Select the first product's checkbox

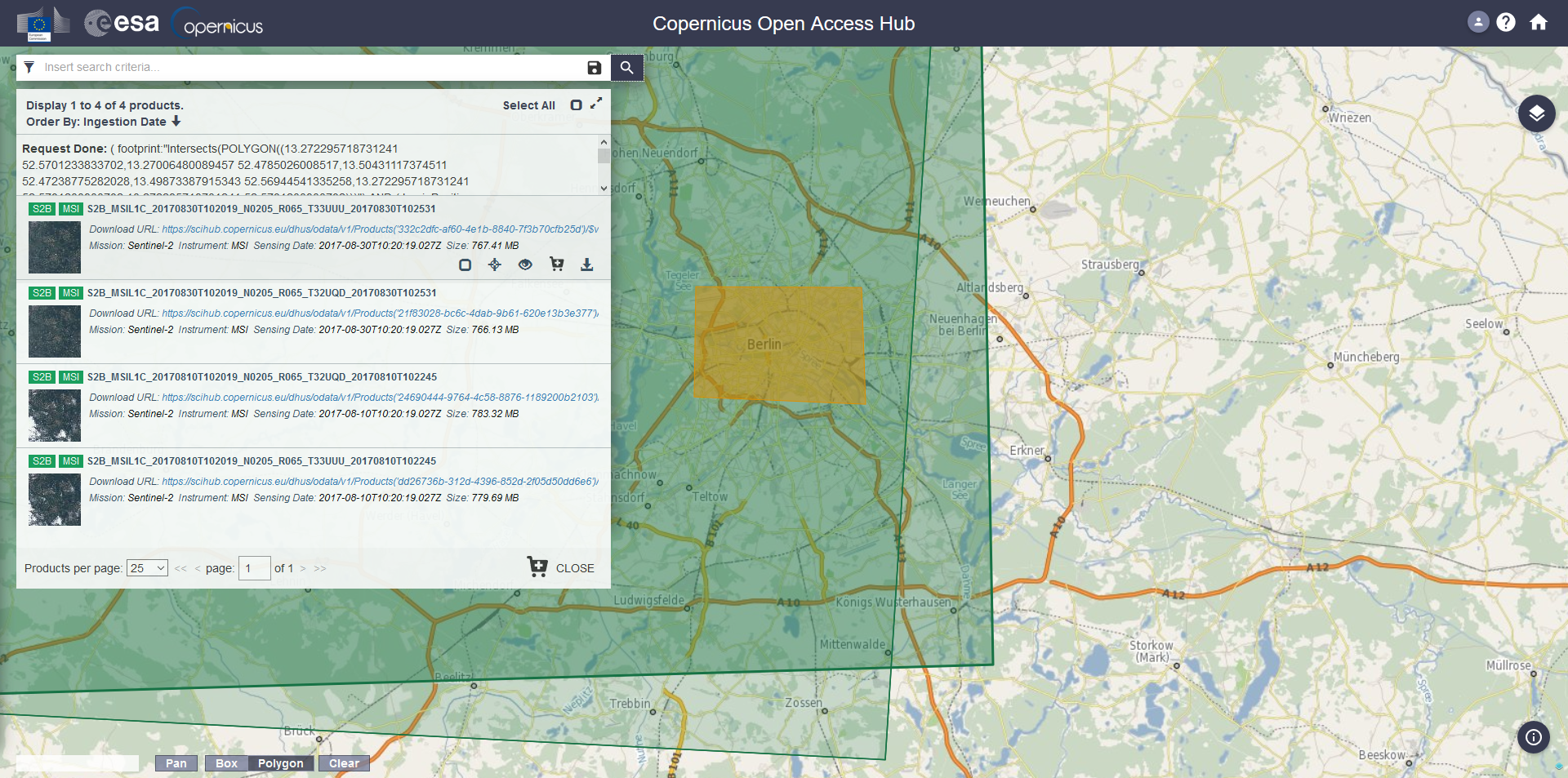465,265
